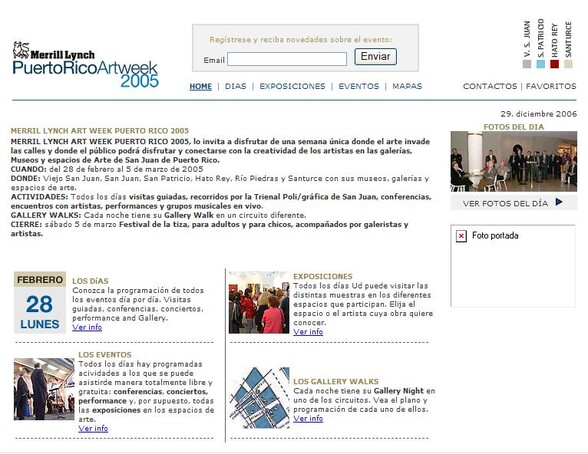Click the HATO REY vertical label

point(555,40)
